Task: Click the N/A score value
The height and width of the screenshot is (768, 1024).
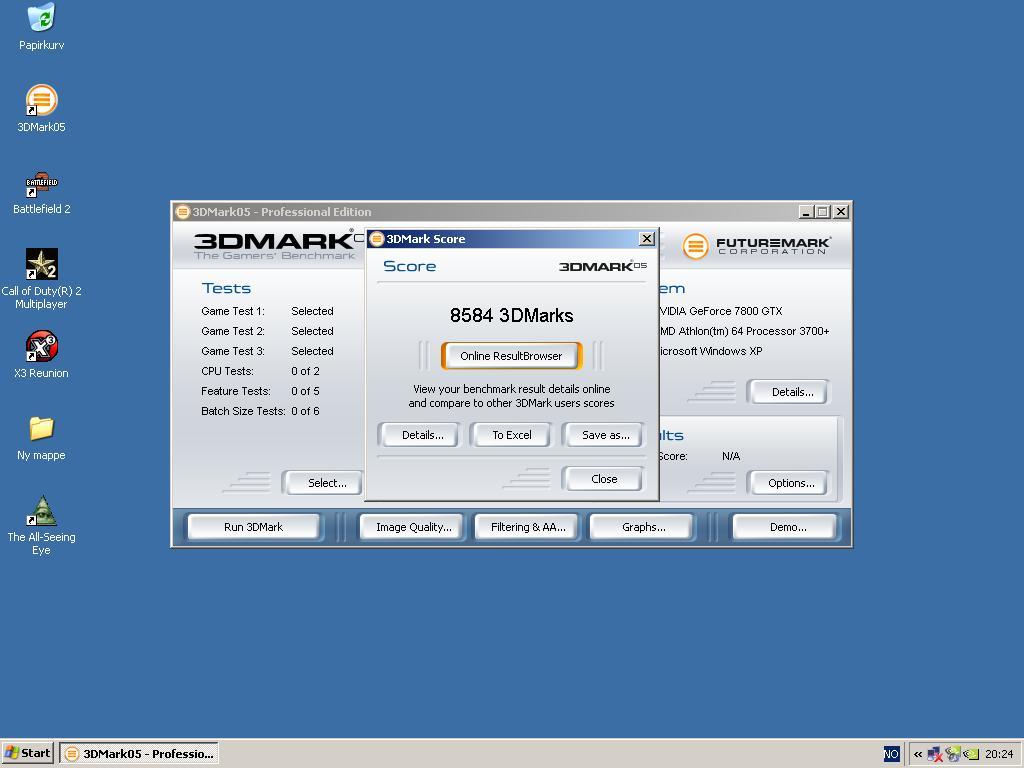Action: (x=731, y=456)
